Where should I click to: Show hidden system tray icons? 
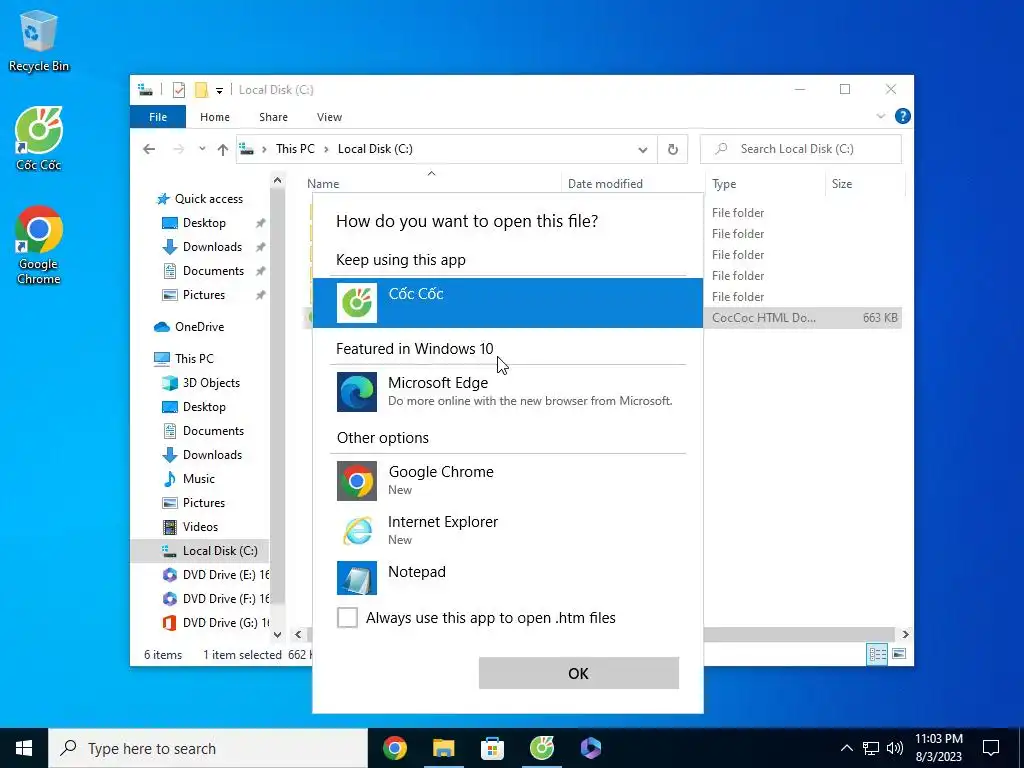pos(846,748)
